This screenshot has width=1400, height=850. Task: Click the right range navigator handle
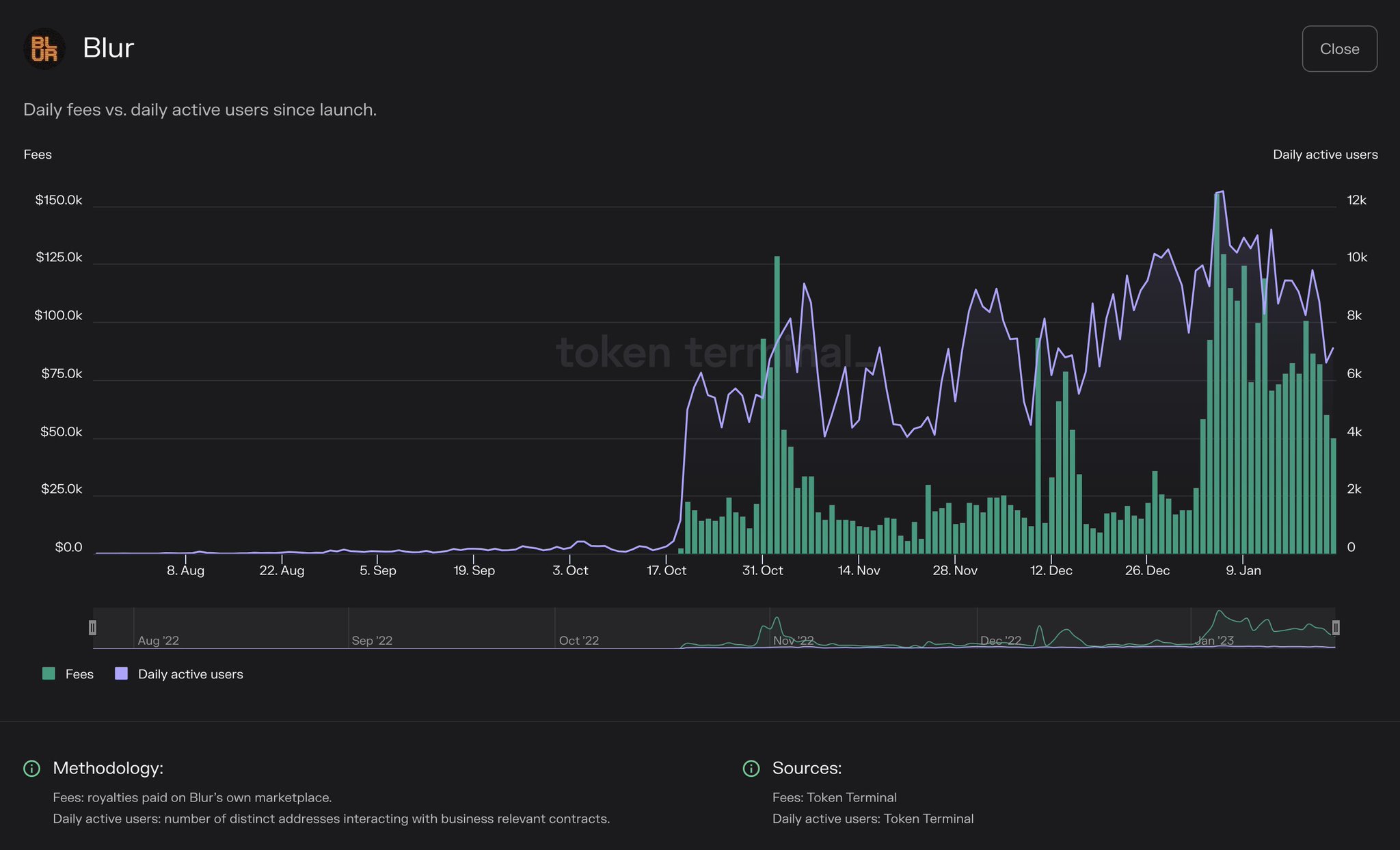pyautogui.click(x=1335, y=626)
